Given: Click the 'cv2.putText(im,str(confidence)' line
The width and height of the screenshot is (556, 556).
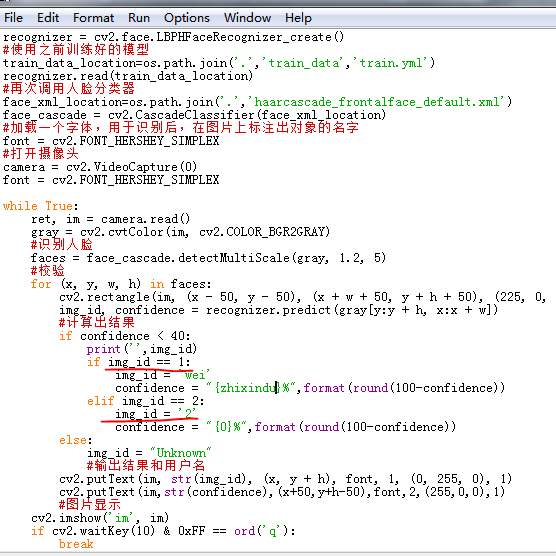Looking at the screenshot, I should [x=282, y=492].
